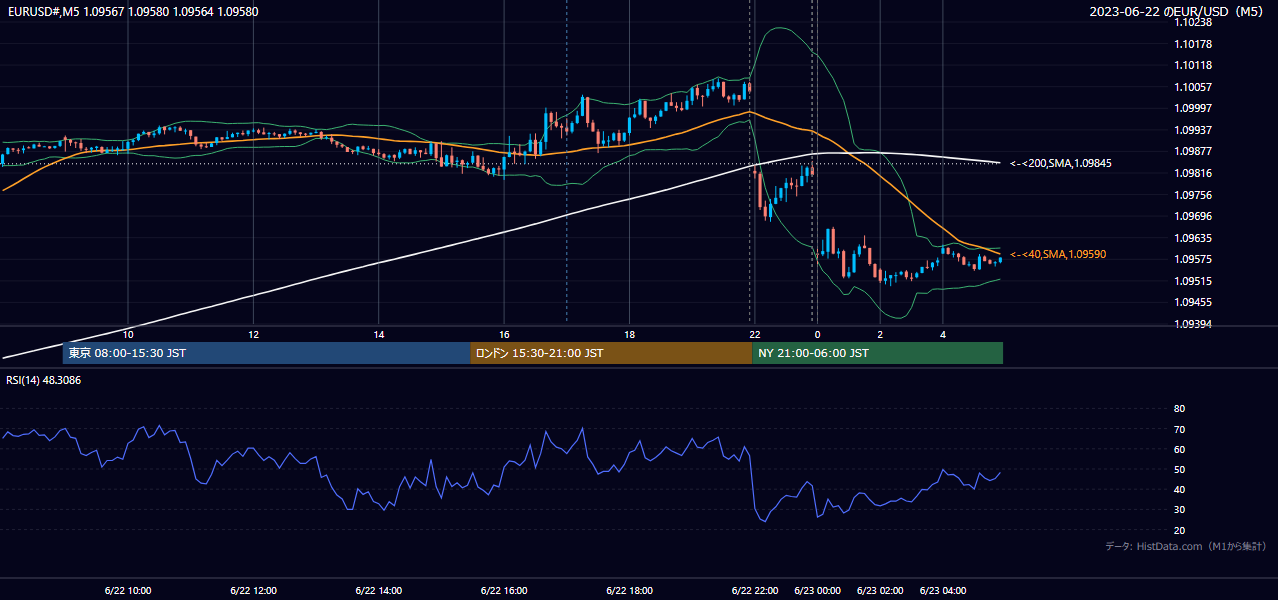This screenshot has height=600, width=1278.
Task: Click the 6/22 10:00 date label
Action: click(127, 590)
